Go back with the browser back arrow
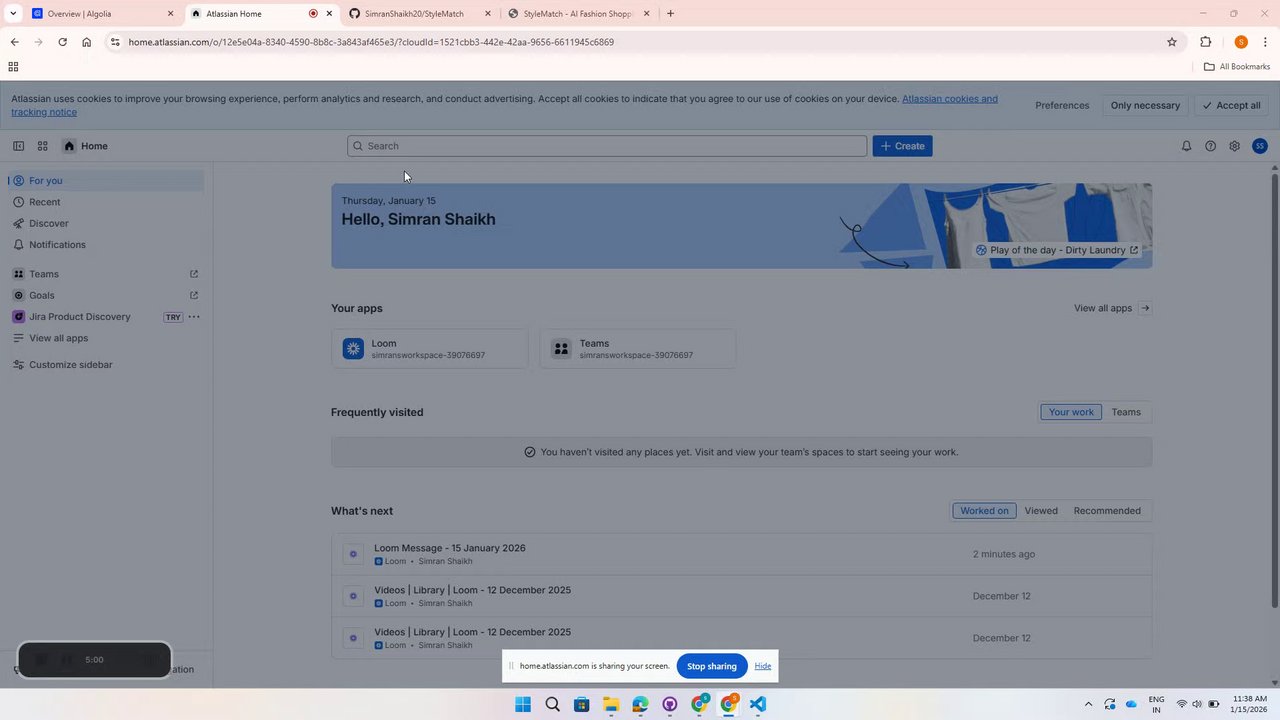The width and height of the screenshot is (1280, 720). pos(14,42)
